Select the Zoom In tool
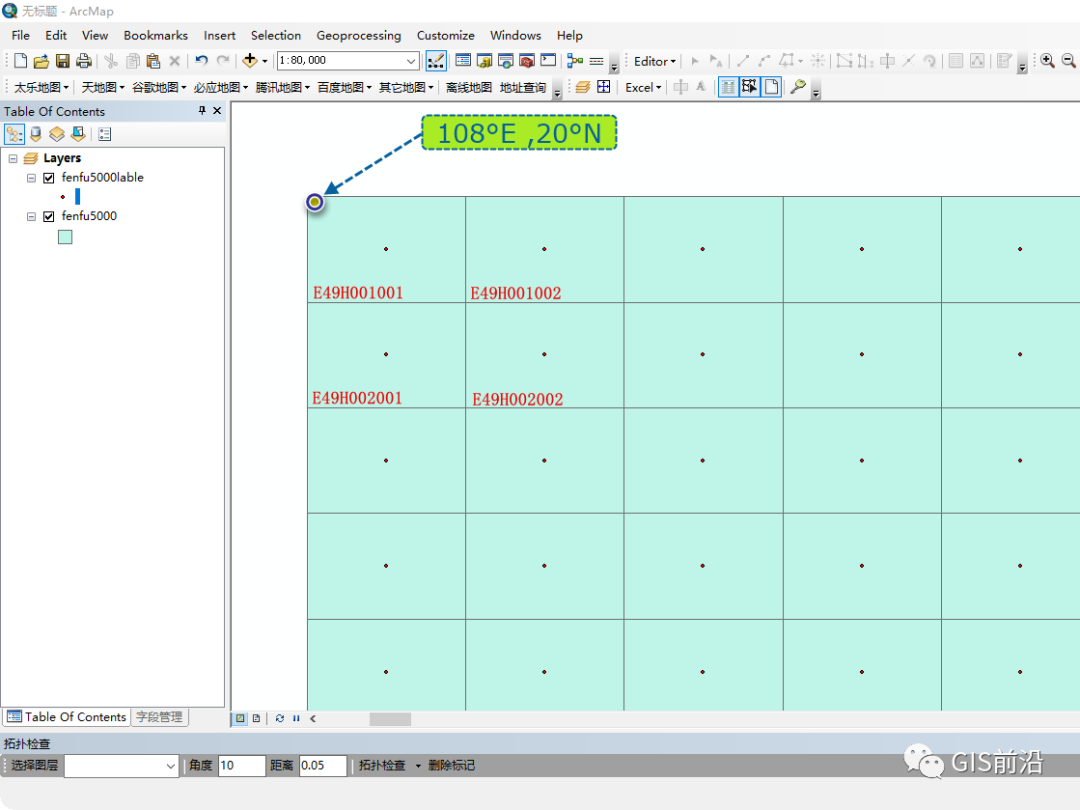This screenshot has height=810, width=1080. tap(1048, 61)
